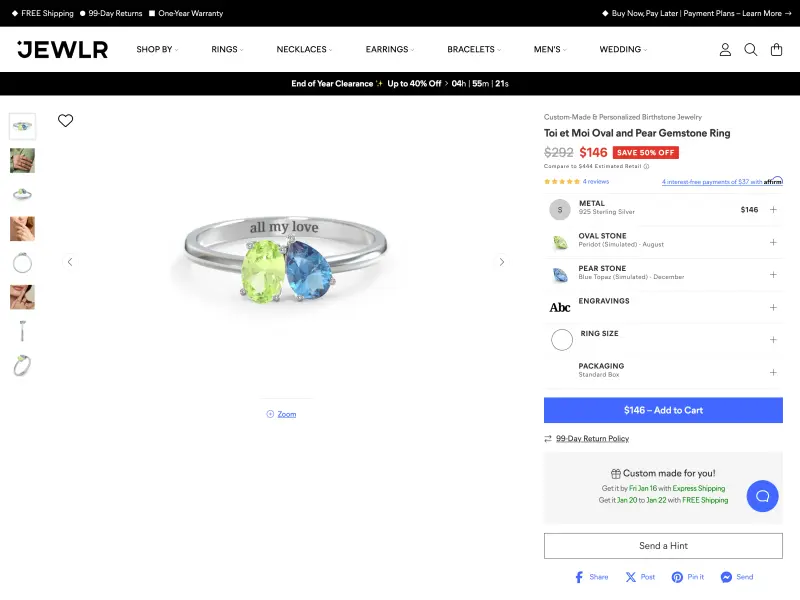Viewport: 800px width, 600px height.
Task: Click the Send a Hint button
Action: 663,546
